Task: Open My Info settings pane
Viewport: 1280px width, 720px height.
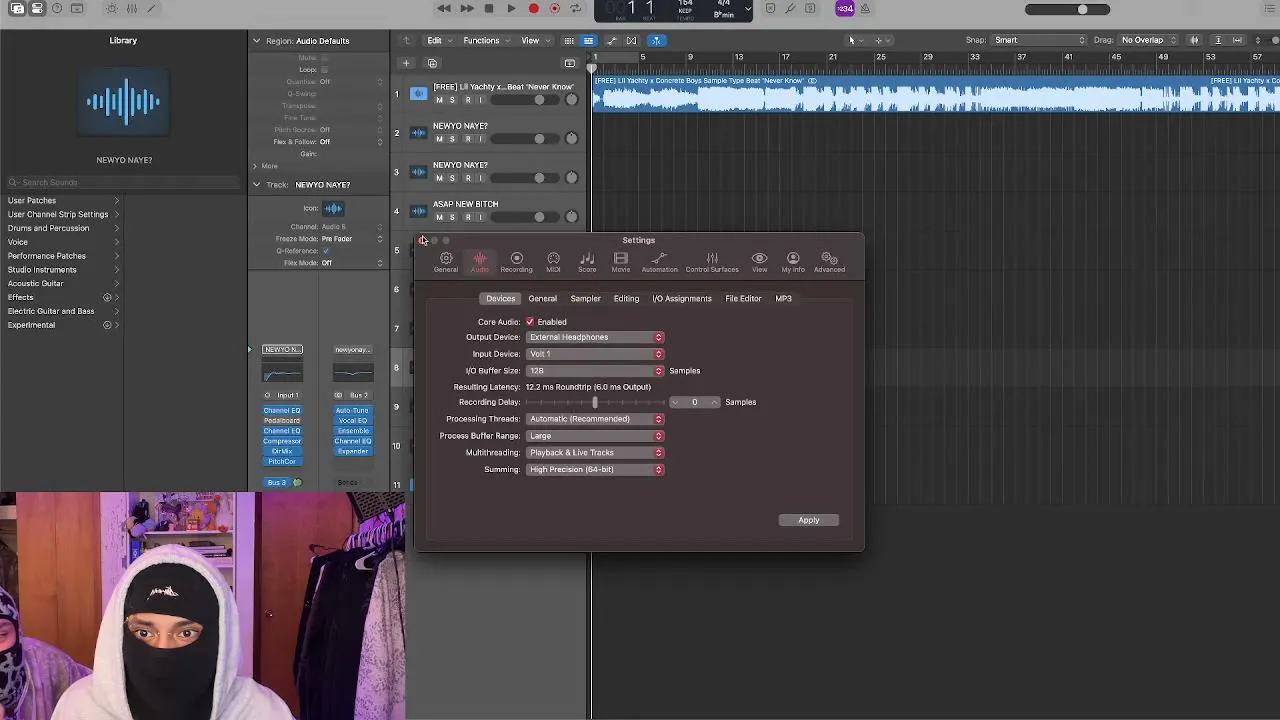Action: (x=793, y=262)
